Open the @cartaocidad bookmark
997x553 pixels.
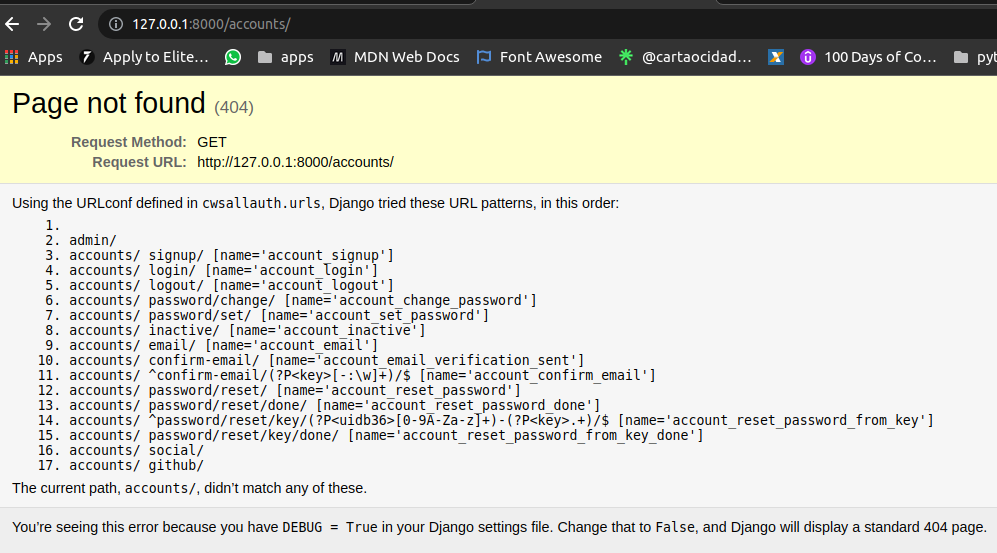(685, 57)
